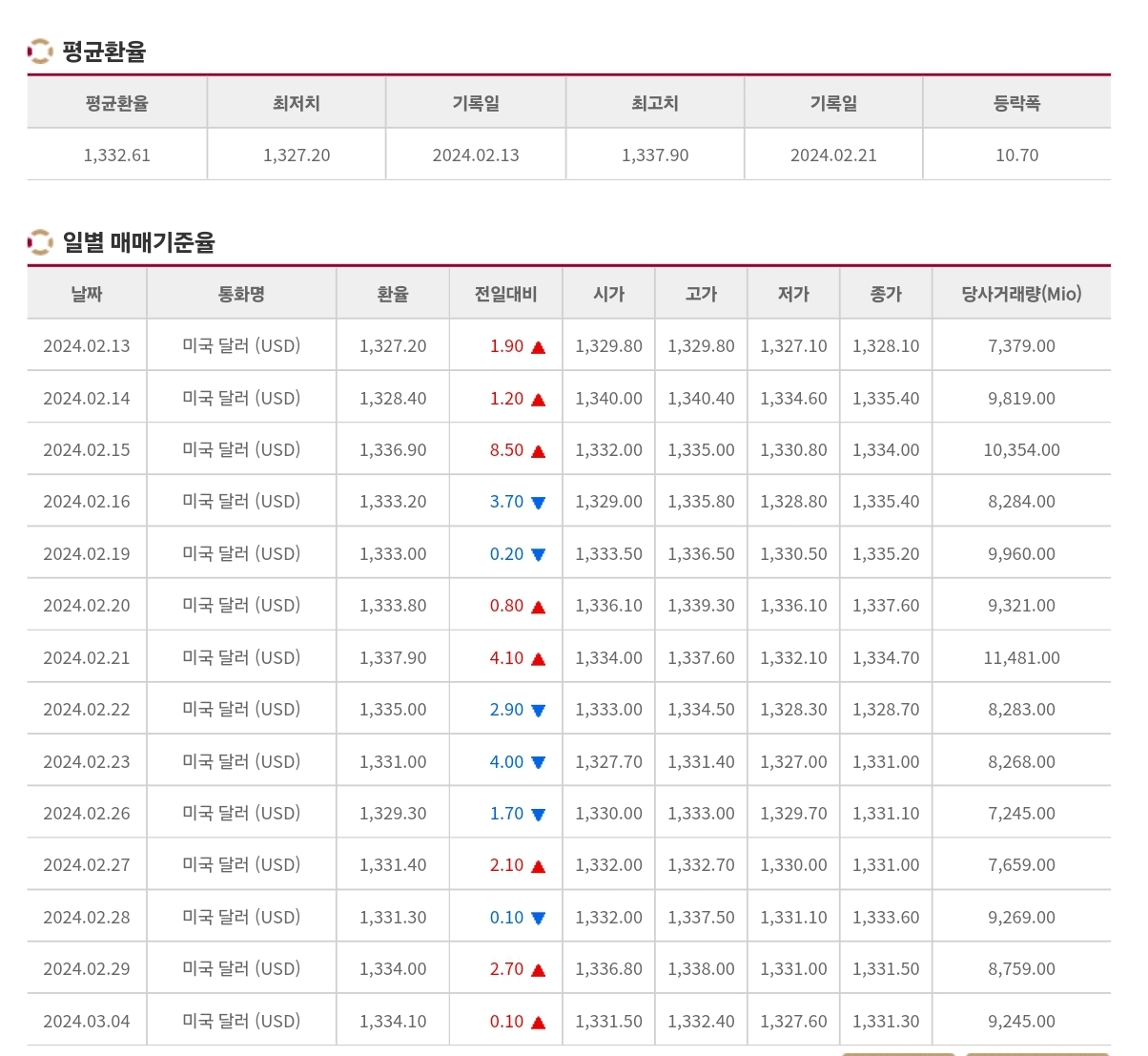Click the 평균환율 section heading icon
This screenshot has width=1148, height=1056.
(40, 52)
